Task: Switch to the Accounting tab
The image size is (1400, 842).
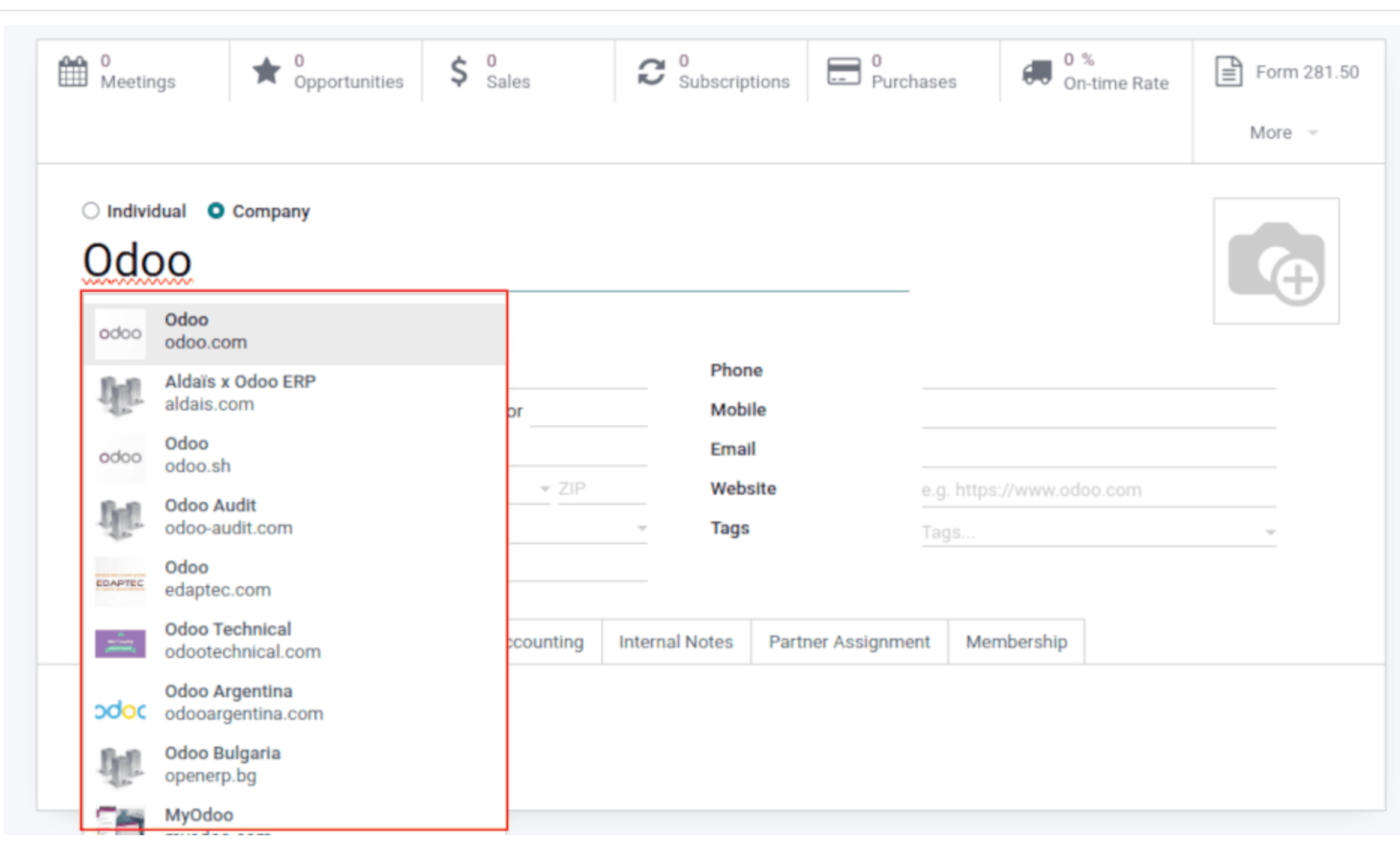Action: coord(555,642)
